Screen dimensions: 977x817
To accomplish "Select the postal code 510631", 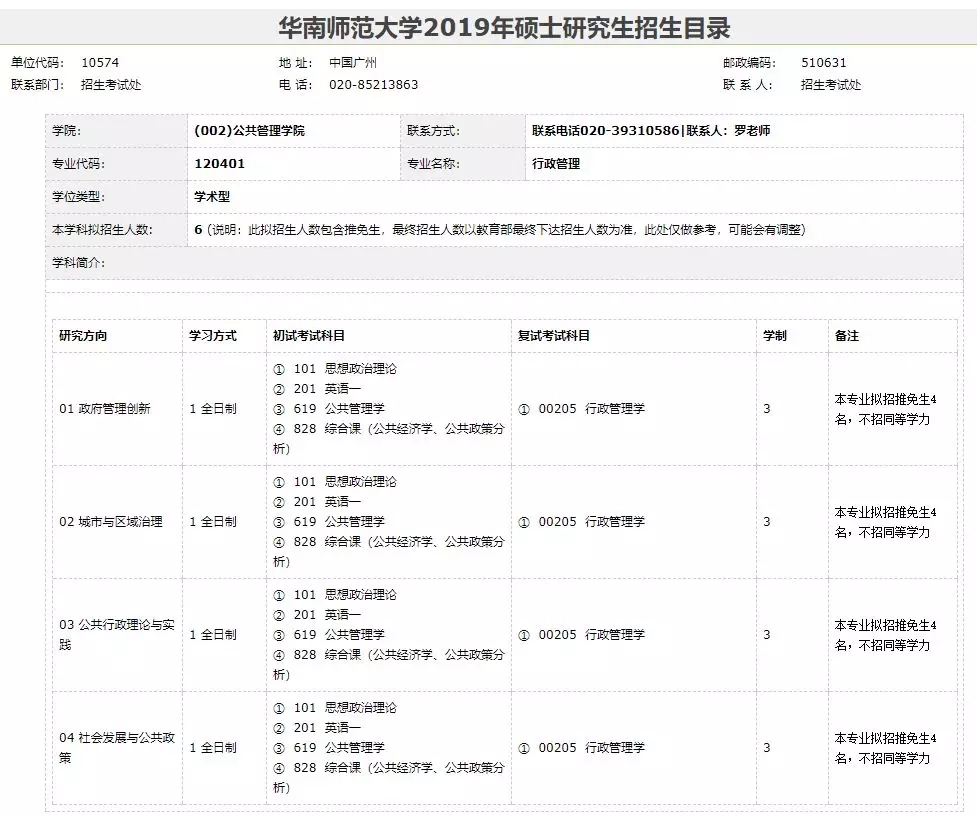I will (x=824, y=62).
